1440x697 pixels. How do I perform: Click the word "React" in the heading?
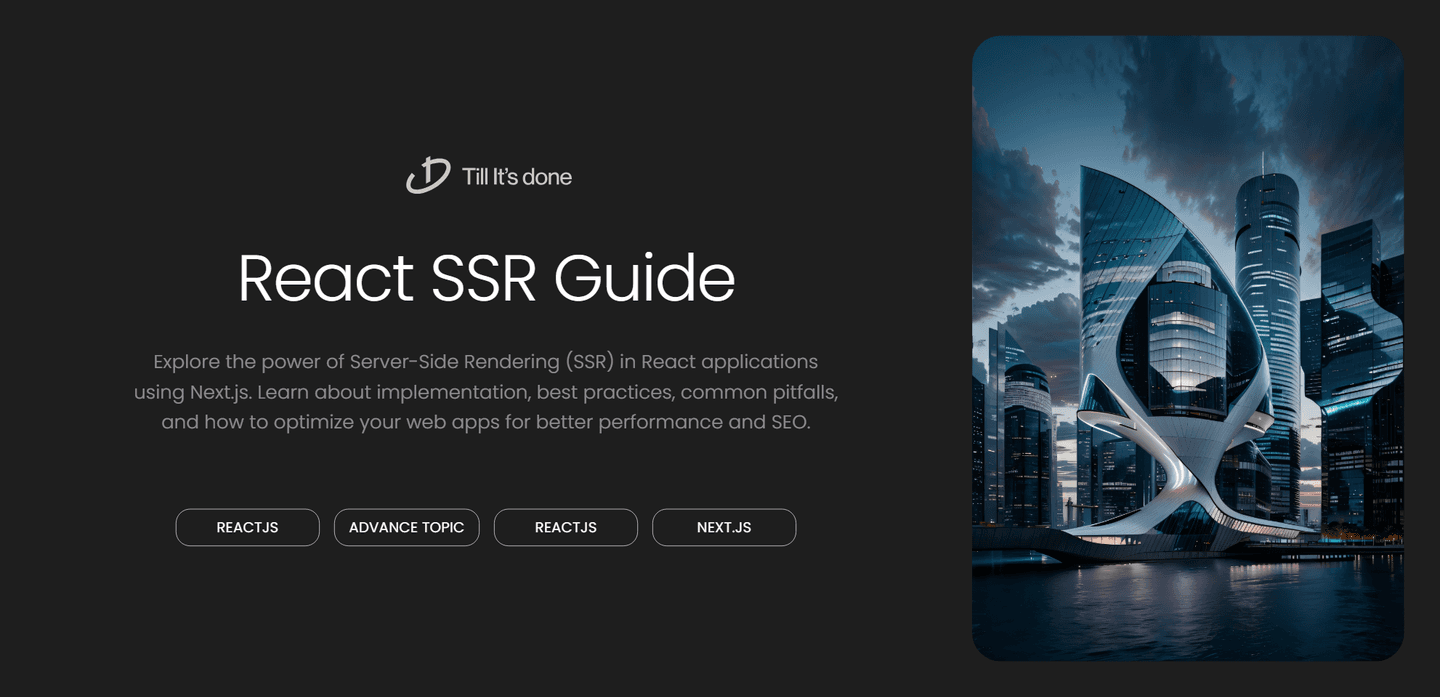[x=325, y=278]
